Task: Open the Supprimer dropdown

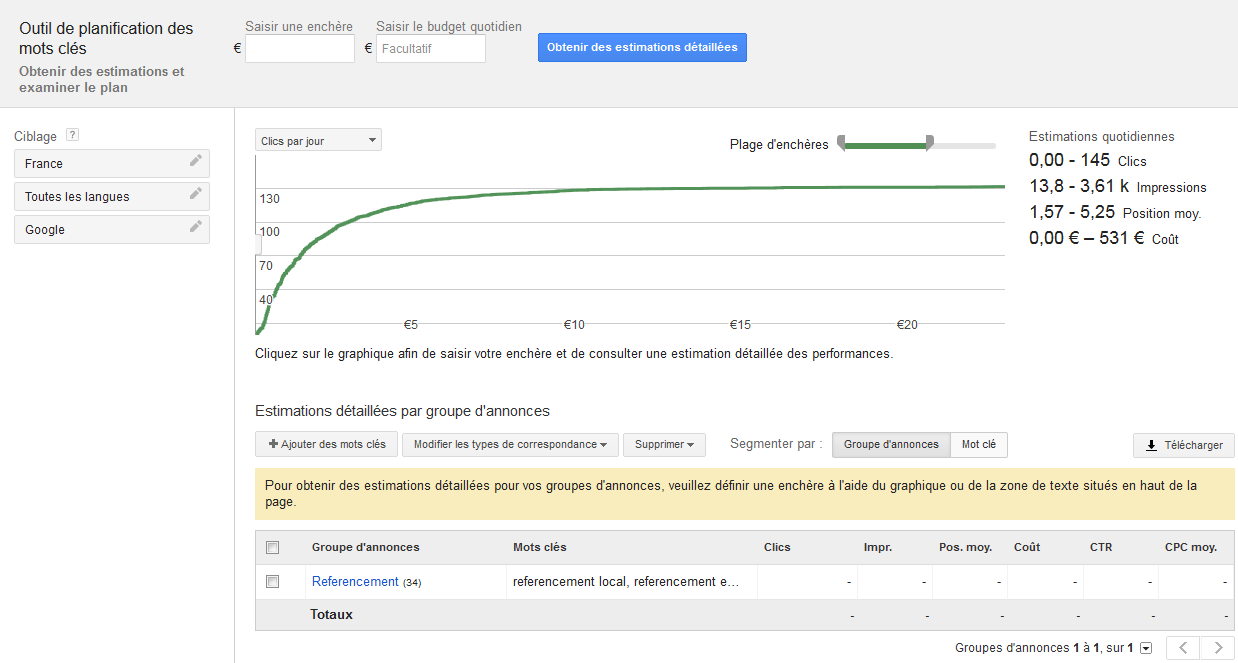Action: [664, 445]
